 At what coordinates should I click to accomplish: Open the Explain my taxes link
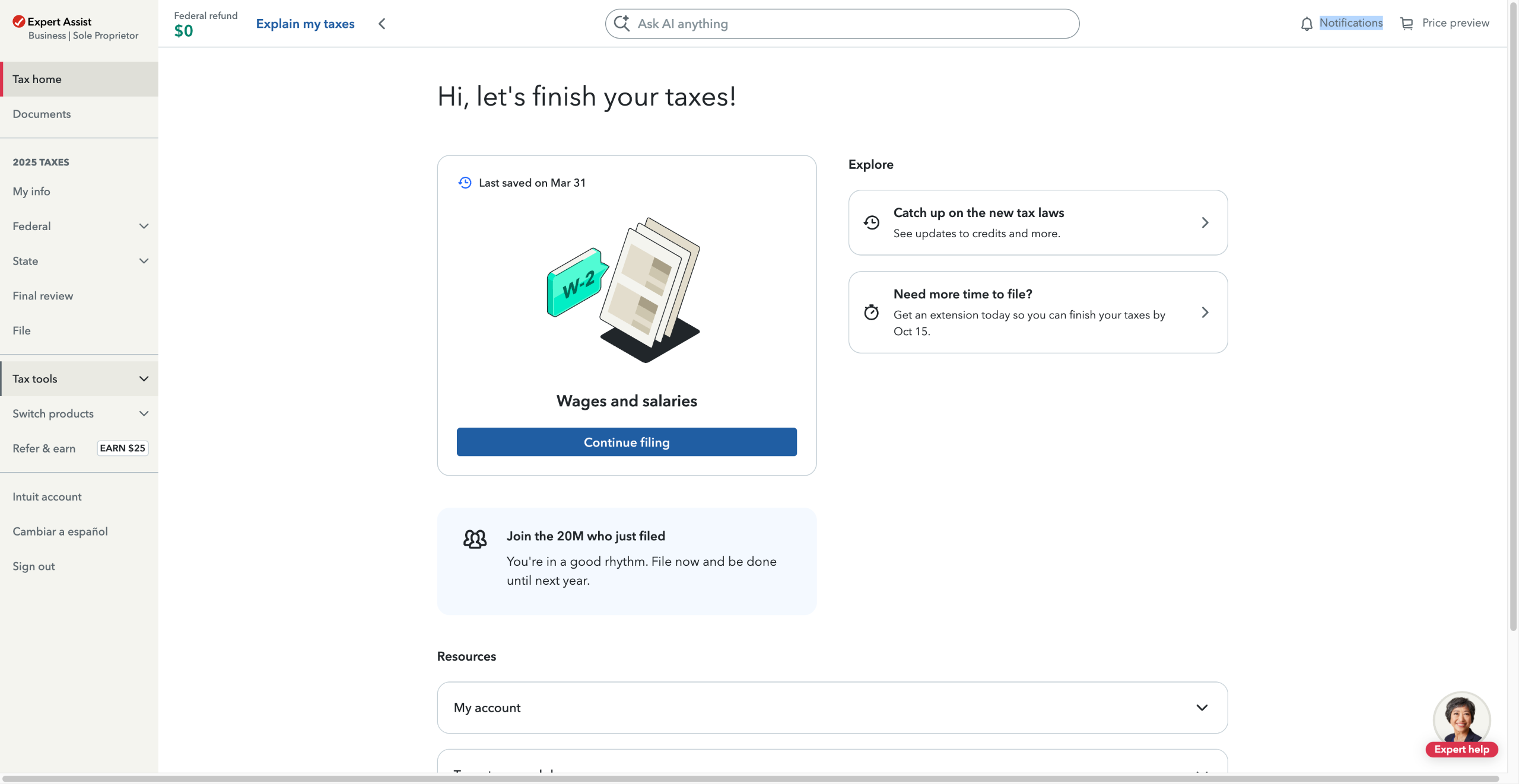point(305,24)
